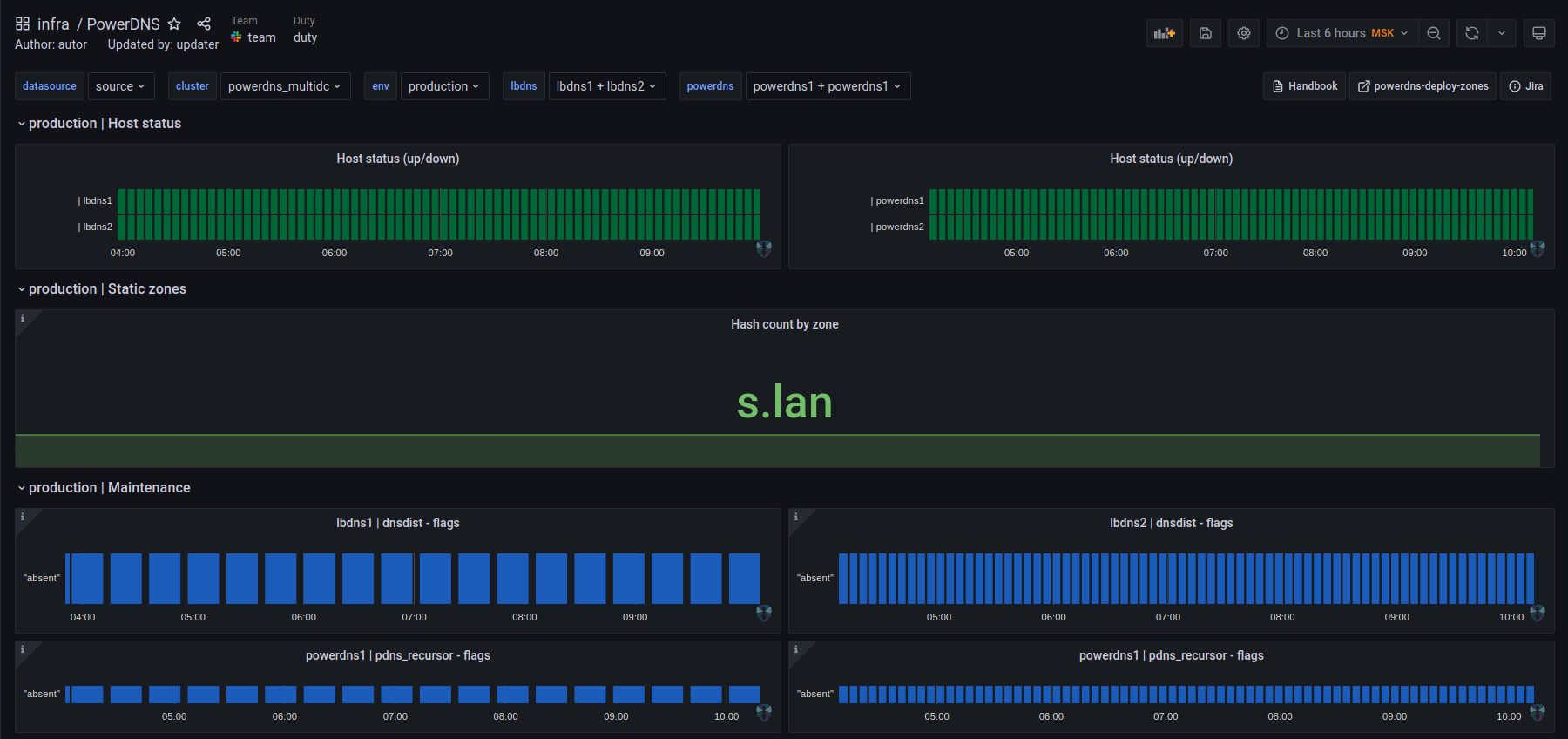1568x739 pixels.
Task: Open the production env dropdown
Action: 444,86
